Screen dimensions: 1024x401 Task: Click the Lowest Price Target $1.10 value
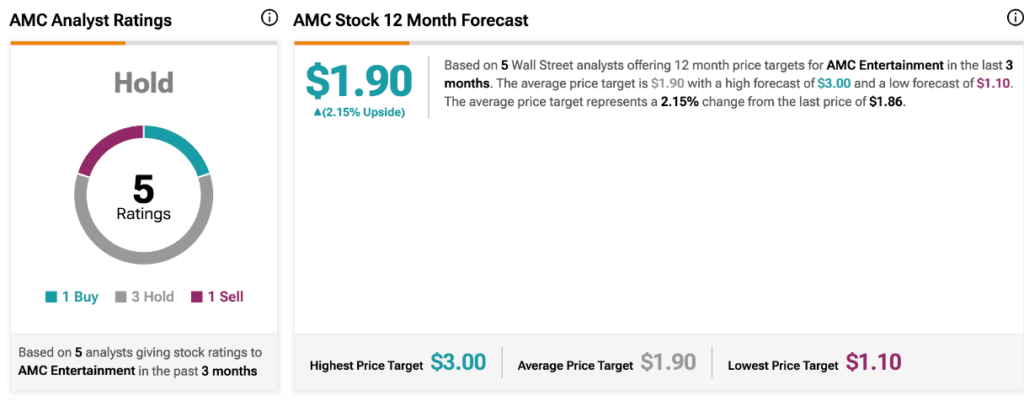(874, 364)
